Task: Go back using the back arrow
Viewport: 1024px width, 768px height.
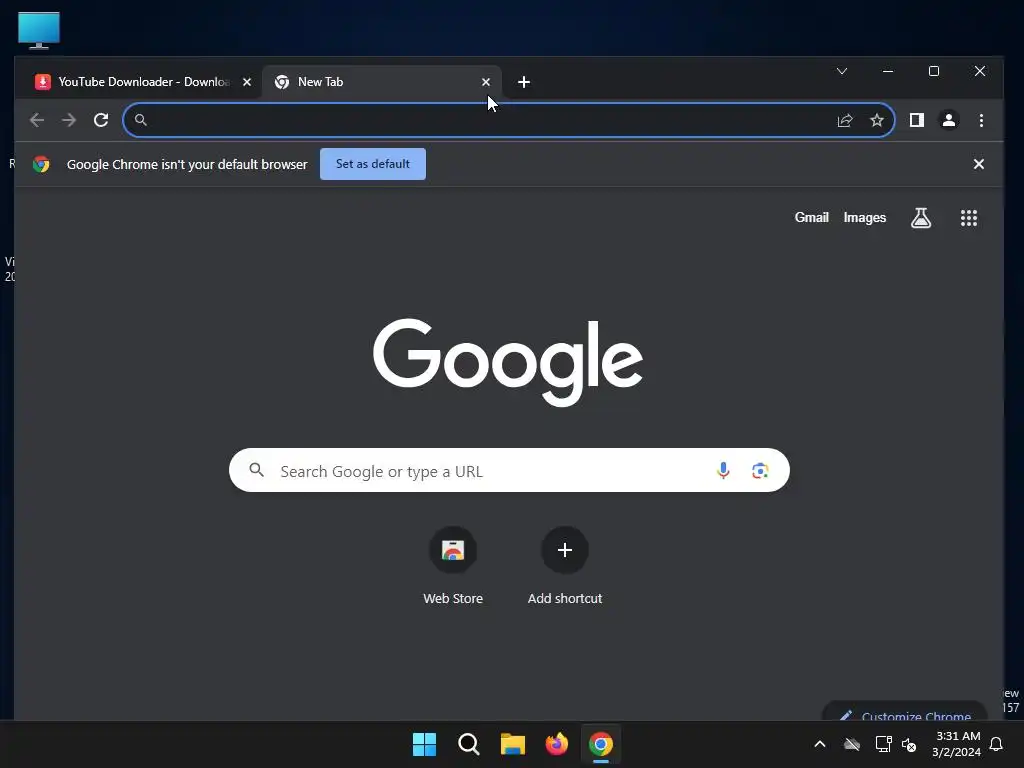Action: tap(37, 120)
